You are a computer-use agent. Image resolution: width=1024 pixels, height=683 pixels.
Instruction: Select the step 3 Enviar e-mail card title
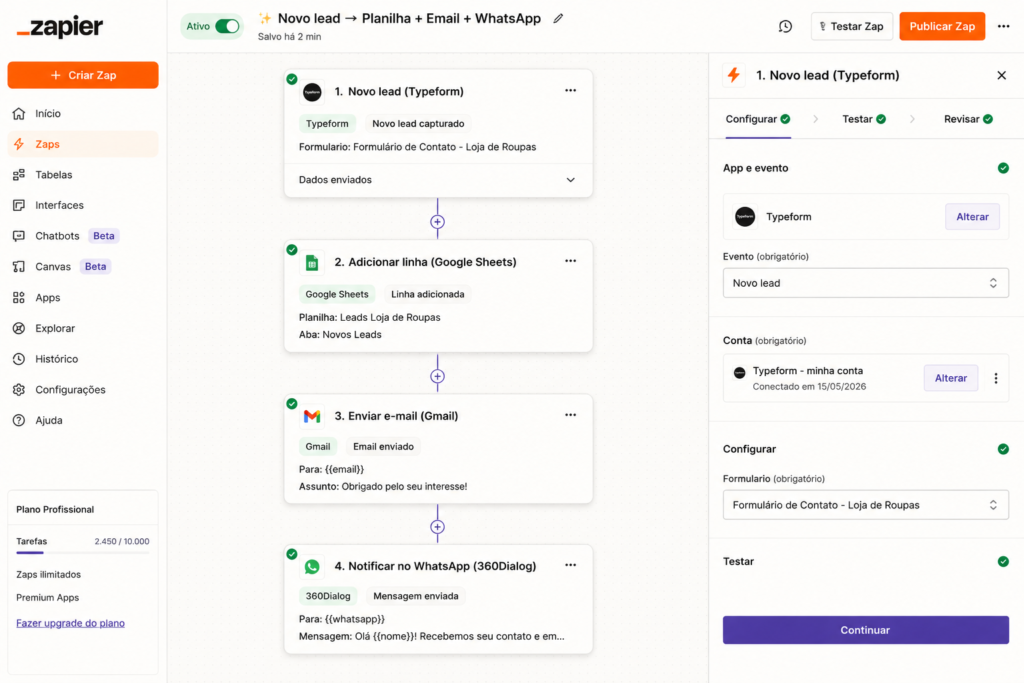pos(396,416)
